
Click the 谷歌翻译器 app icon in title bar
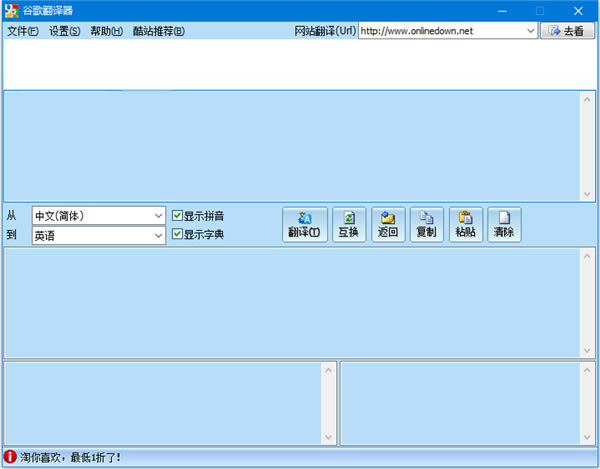click(x=11, y=10)
